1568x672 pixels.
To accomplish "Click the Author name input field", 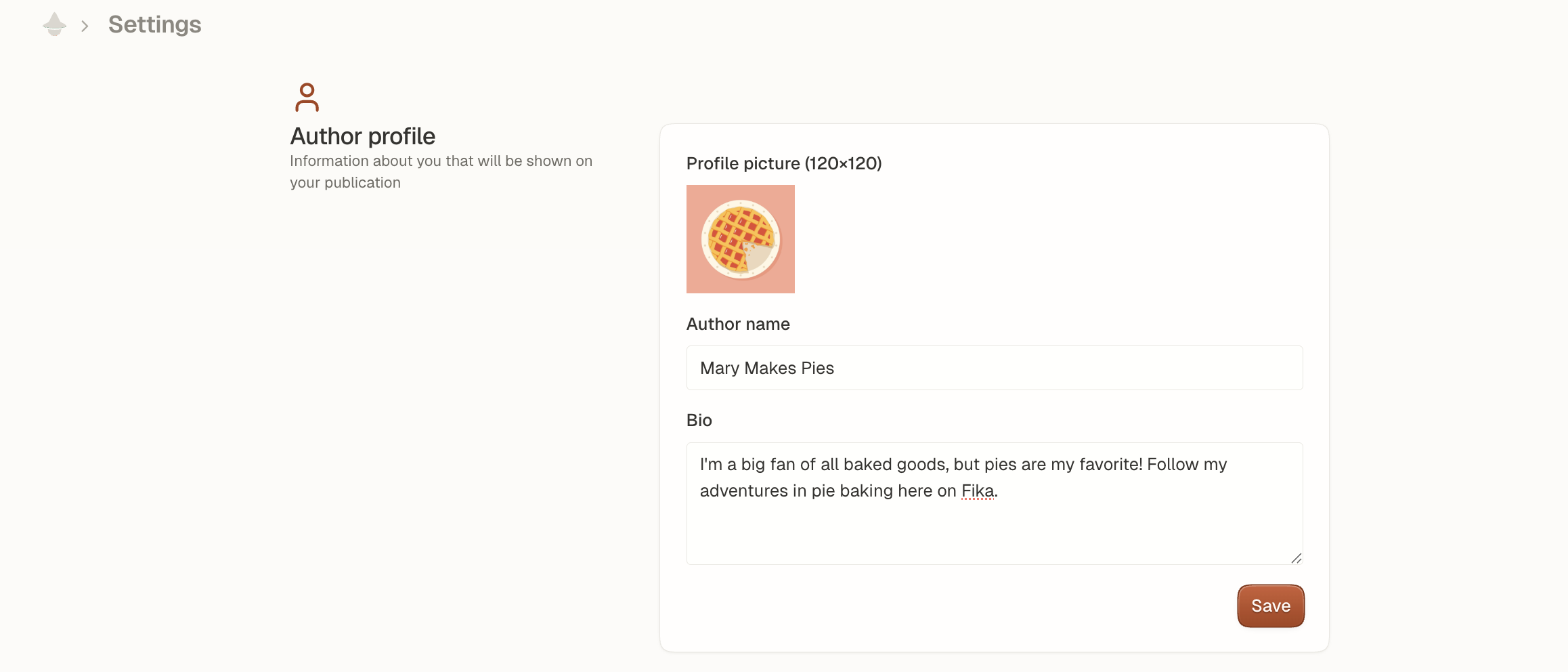I will (993, 368).
